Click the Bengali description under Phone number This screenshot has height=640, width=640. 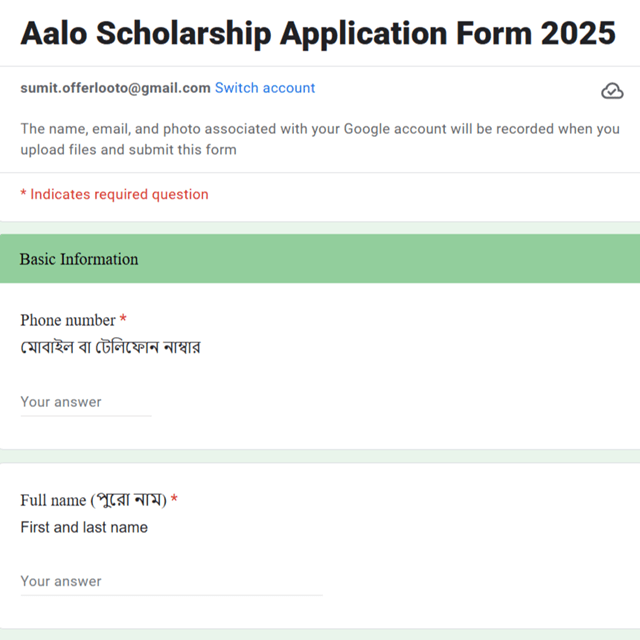(x=111, y=347)
